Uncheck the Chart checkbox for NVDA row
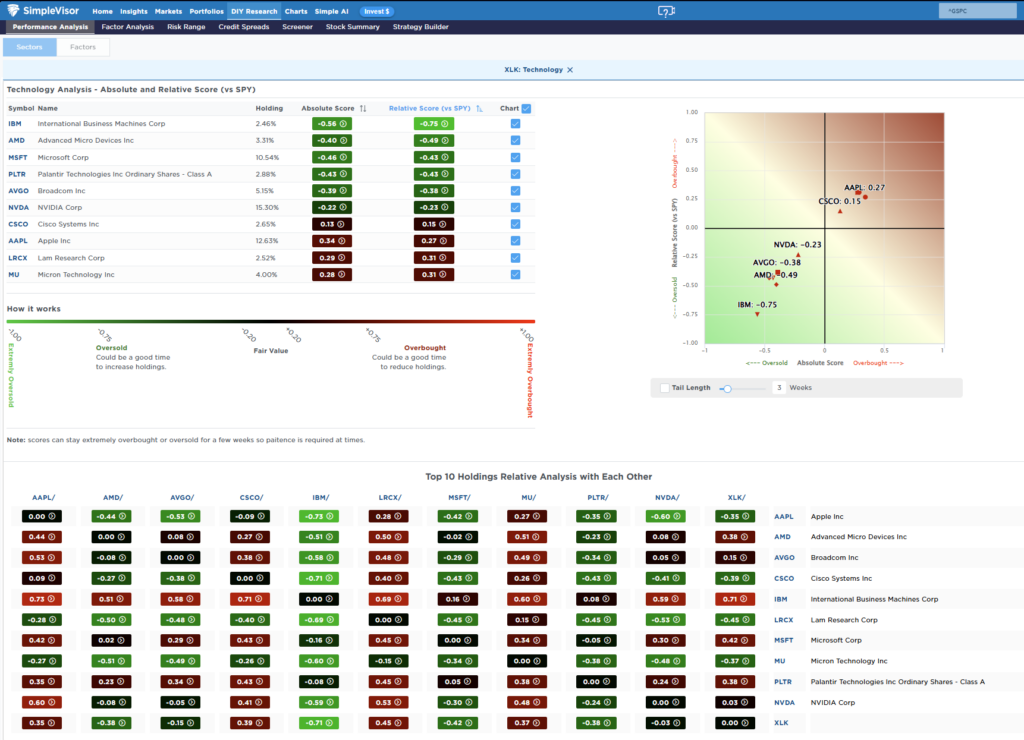This screenshot has height=740, width=1024. [x=515, y=207]
